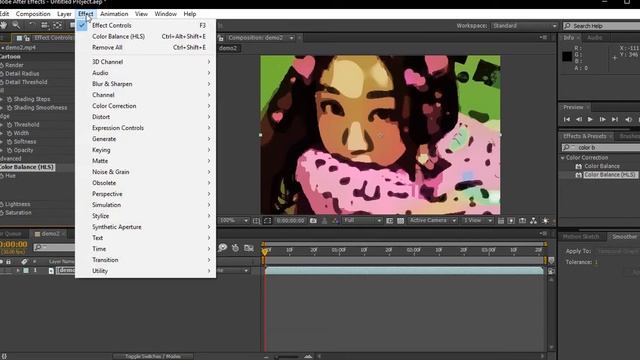Image resolution: width=640 pixels, height=360 pixels.
Task: Select the Unified Camera tool
Action: [44, 25]
